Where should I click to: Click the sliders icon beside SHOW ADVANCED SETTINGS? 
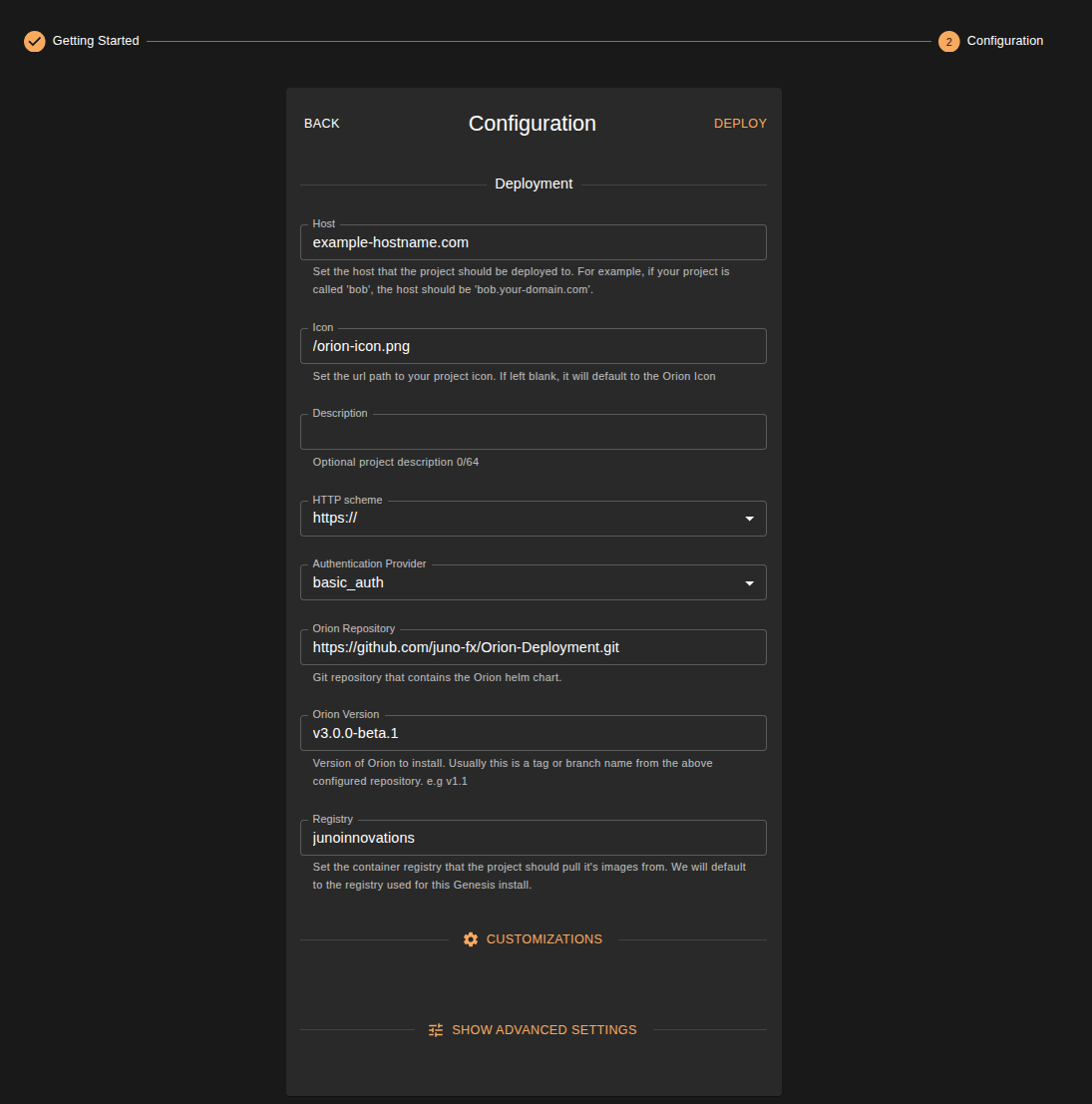coord(435,1029)
